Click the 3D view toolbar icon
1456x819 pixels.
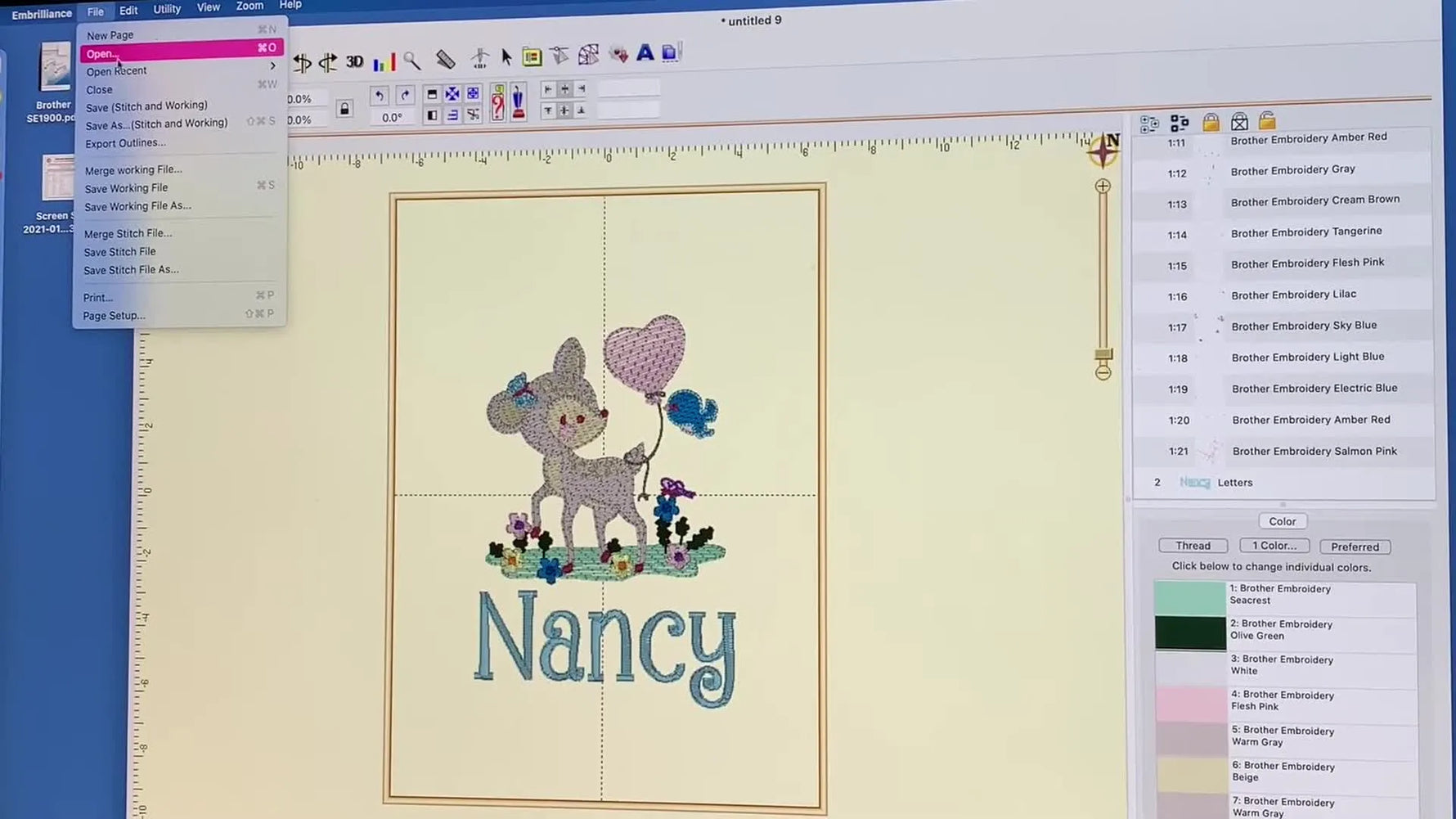coord(354,61)
